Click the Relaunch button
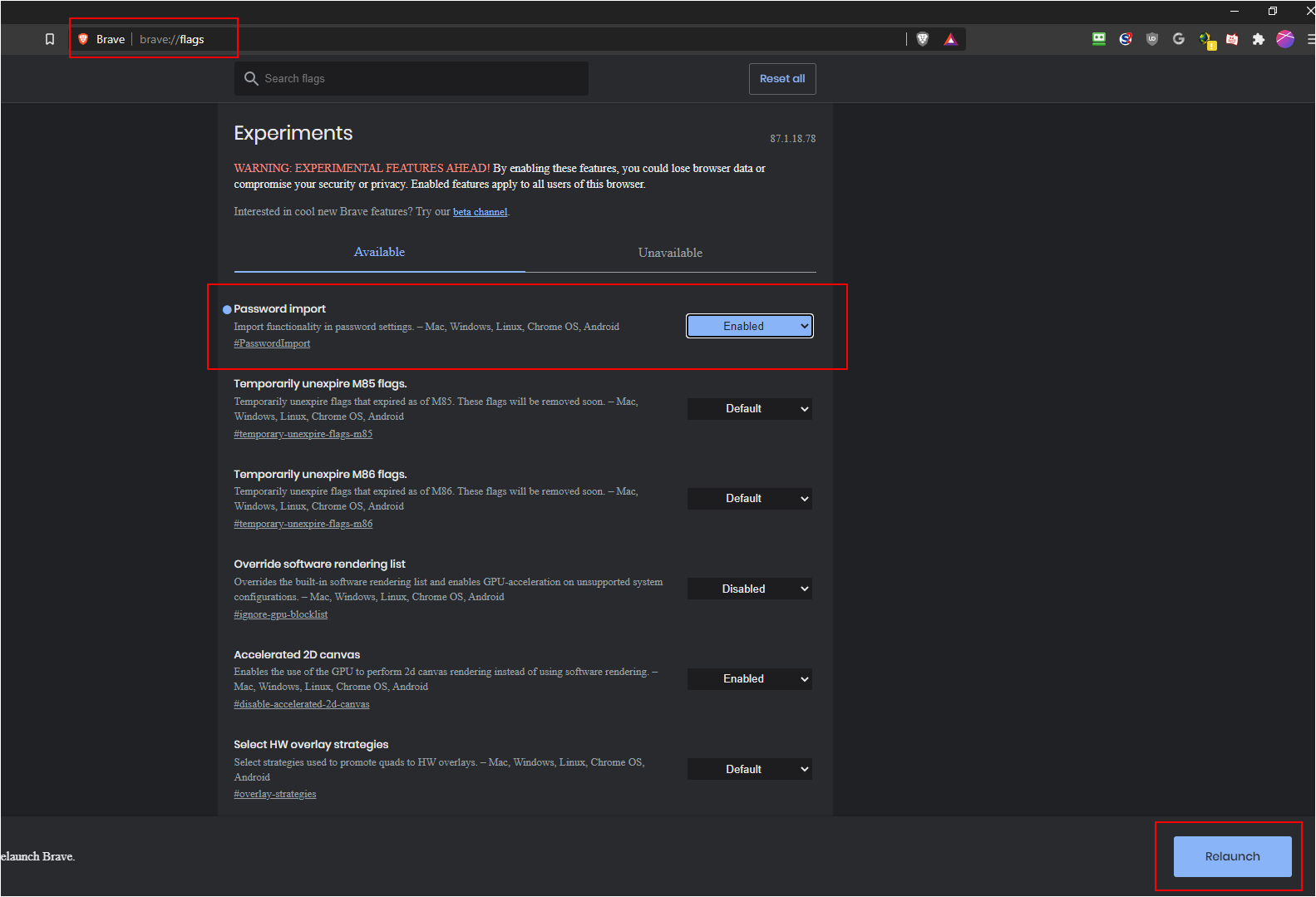 (1233, 856)
